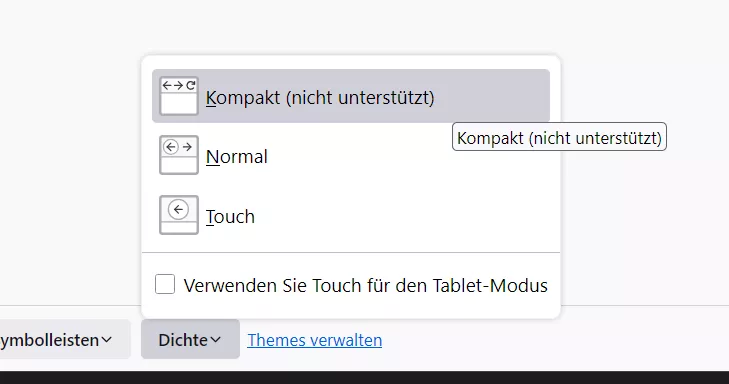Toggle via 'Verwenden Sie Touch für den Tablet-Modus' label
The image size is (729, 384).
[x=365, y=285]
